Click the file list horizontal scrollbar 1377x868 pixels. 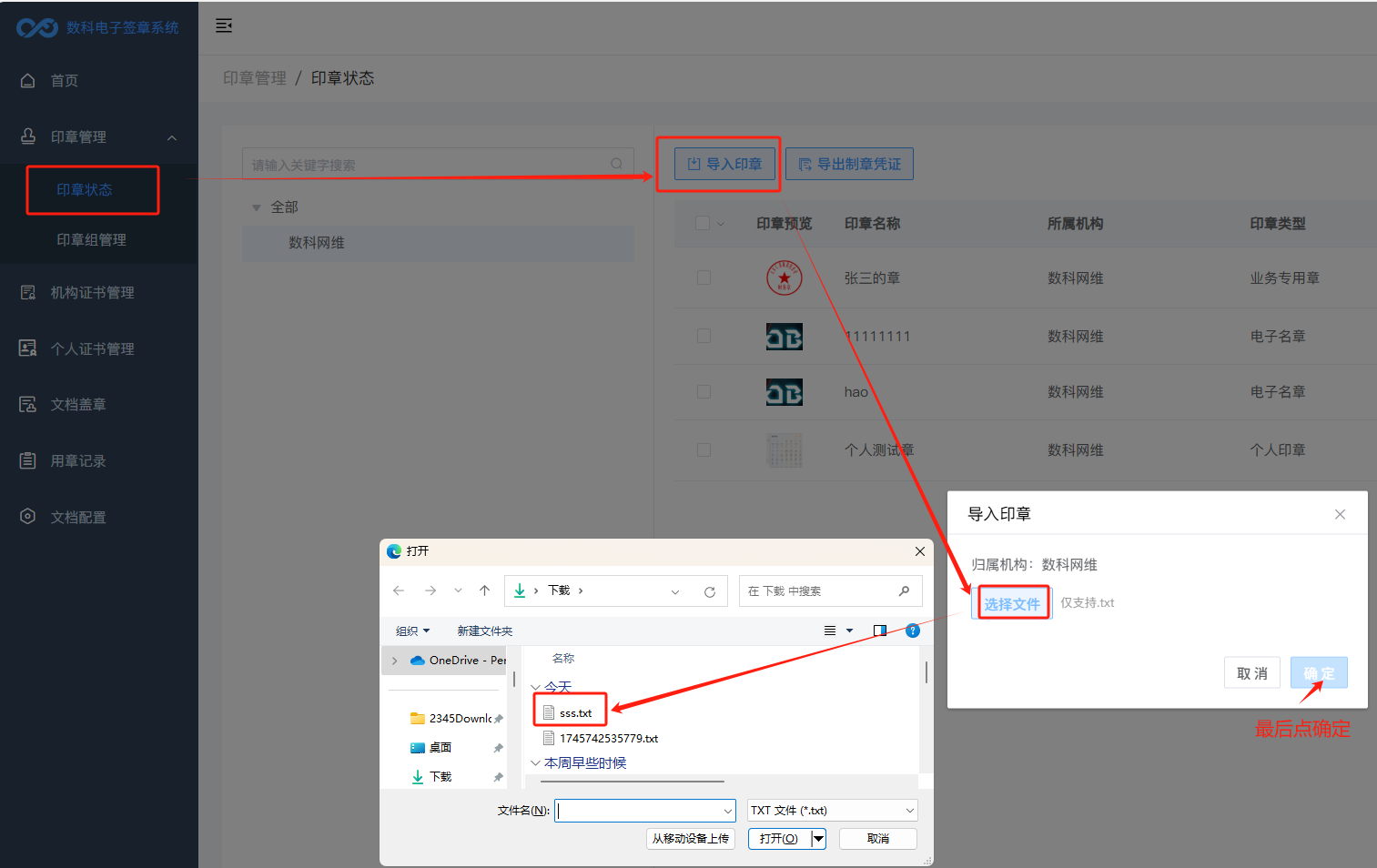pos(633,781)
